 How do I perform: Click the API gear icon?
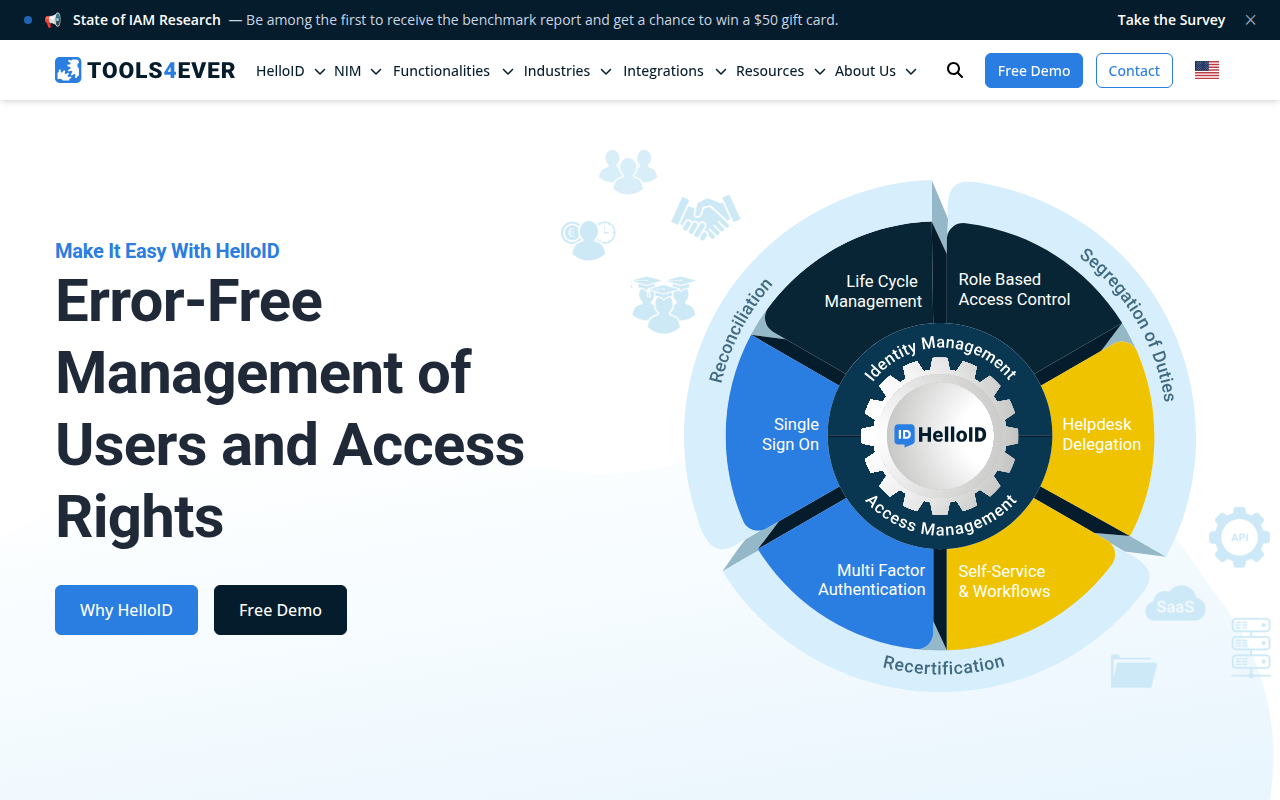pos(1239,538)
